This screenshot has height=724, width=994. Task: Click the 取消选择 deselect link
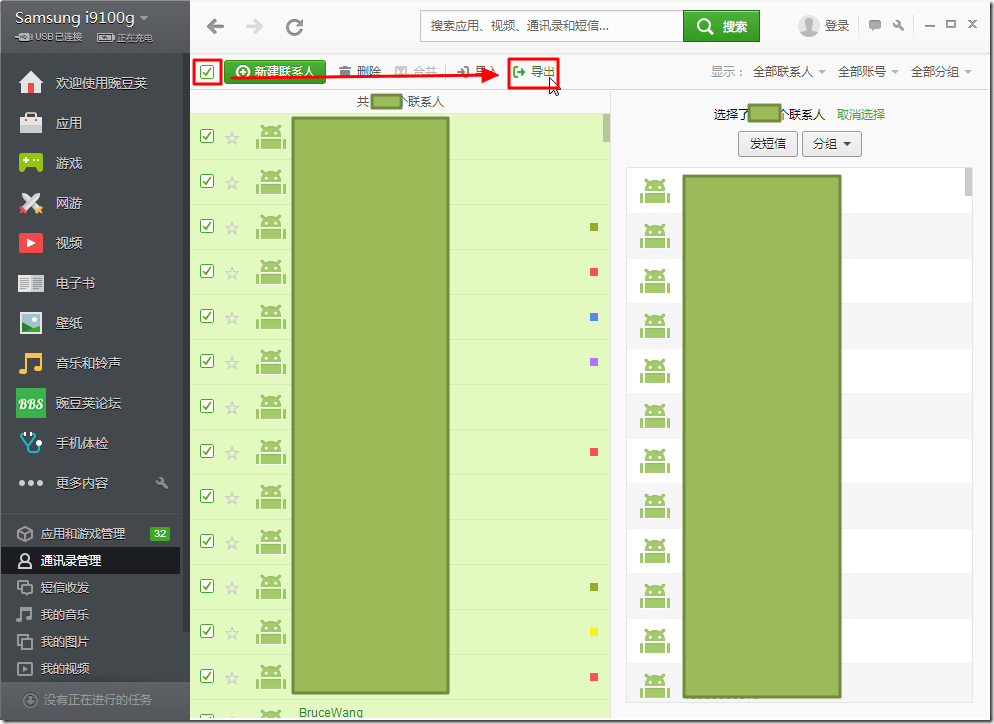(x=861, y=115)
